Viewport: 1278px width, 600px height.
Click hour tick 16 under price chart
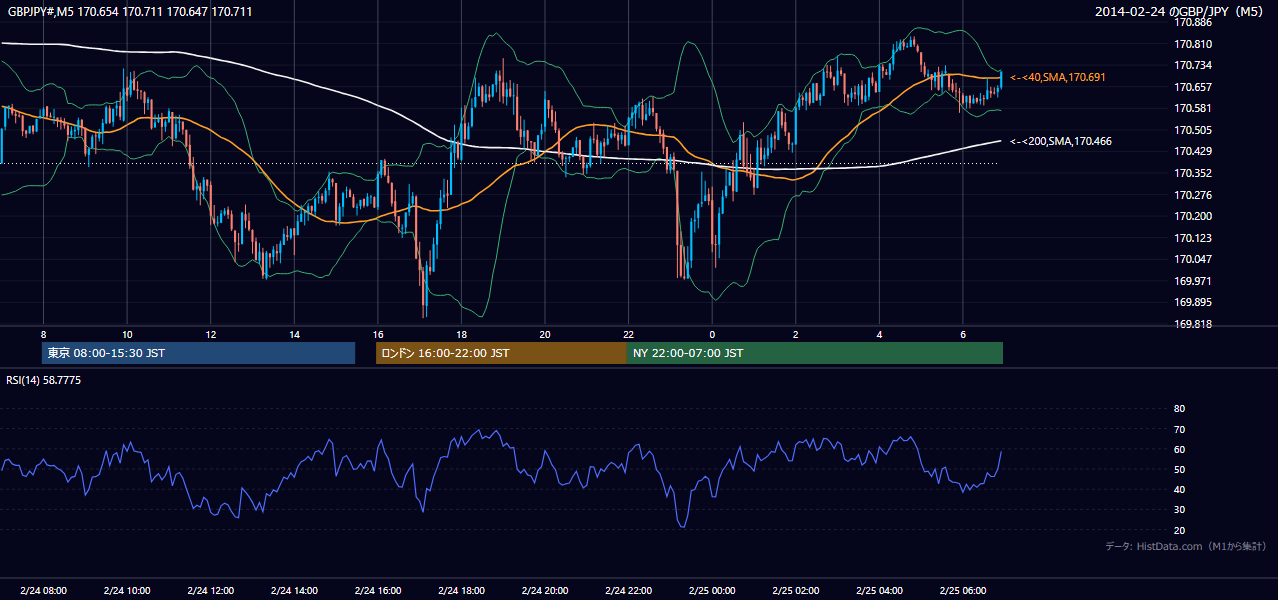[378, 334]
